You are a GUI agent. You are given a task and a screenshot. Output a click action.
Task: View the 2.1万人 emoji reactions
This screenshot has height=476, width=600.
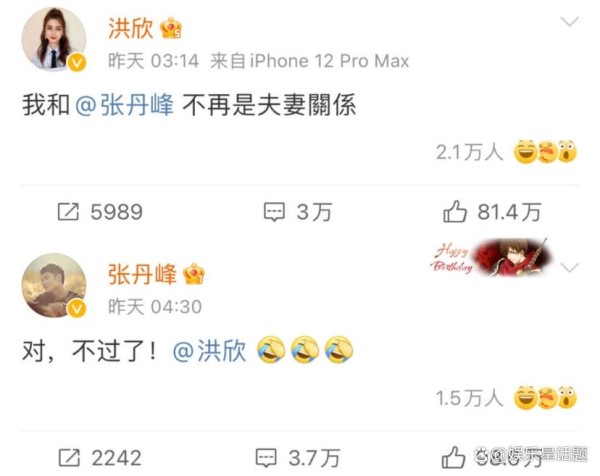coord(507,152)
